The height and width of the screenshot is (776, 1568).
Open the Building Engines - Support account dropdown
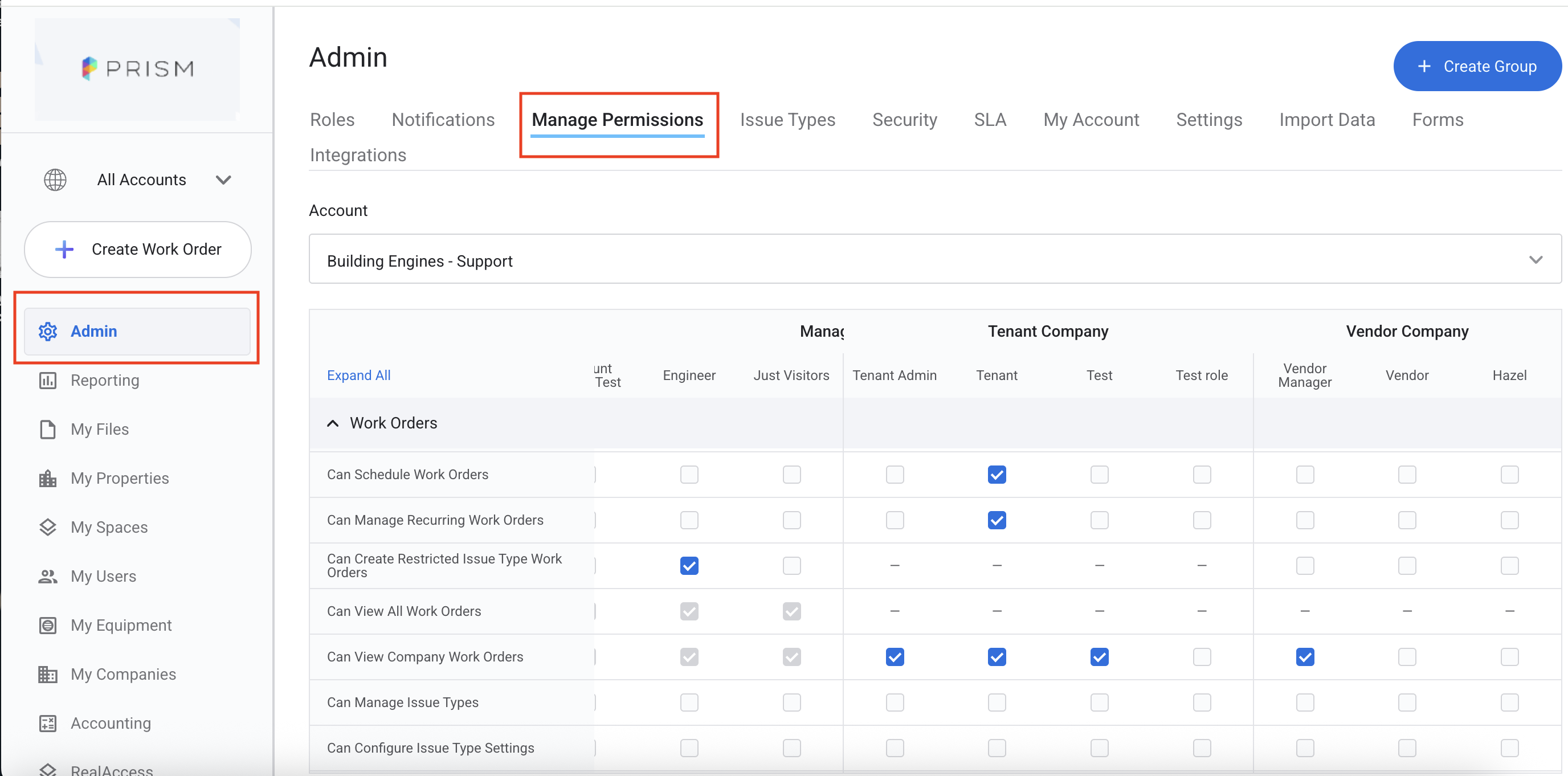(934, 259)
